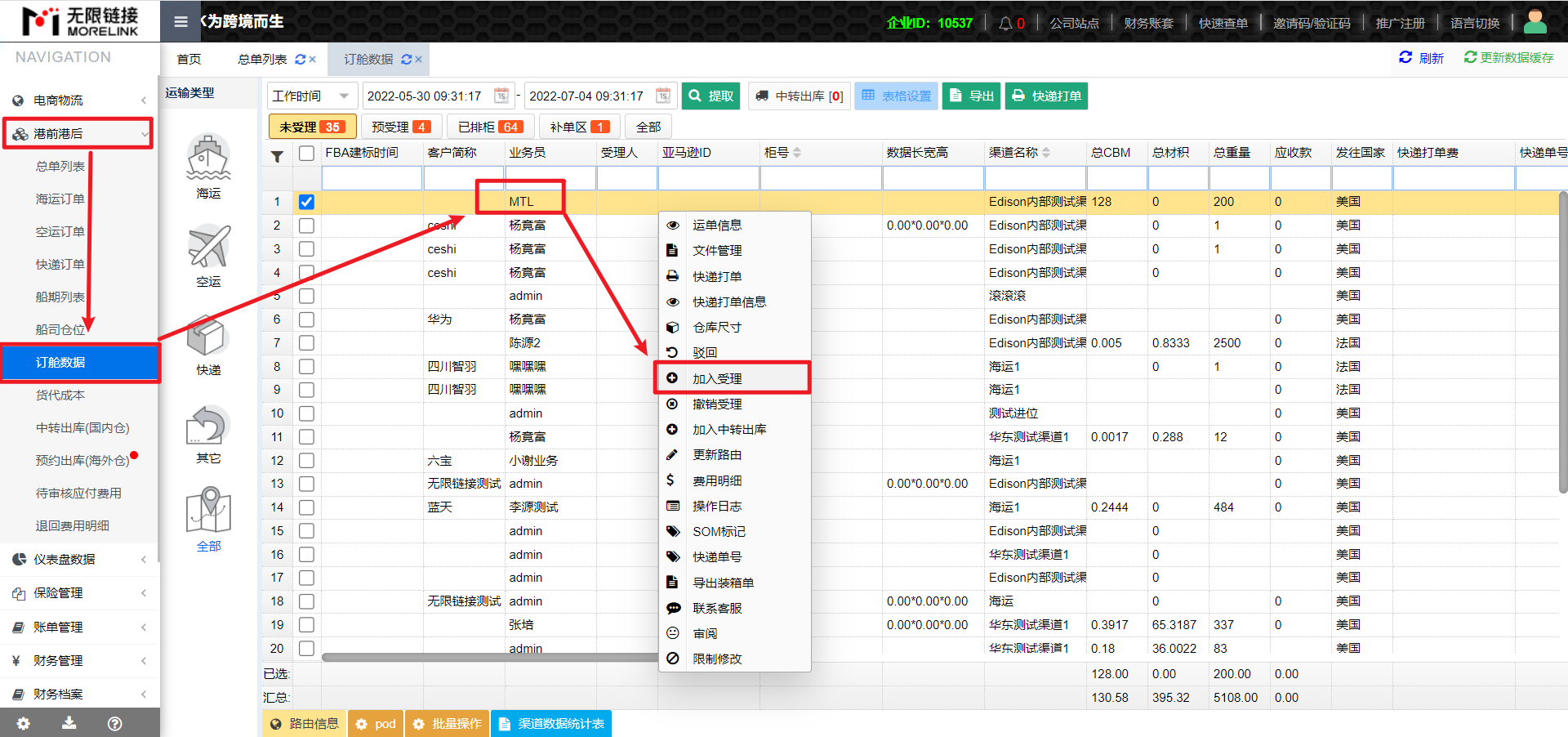Open the 工作时间 dropdown
The width and height of the screenshot is (1568, 737).
311,96
